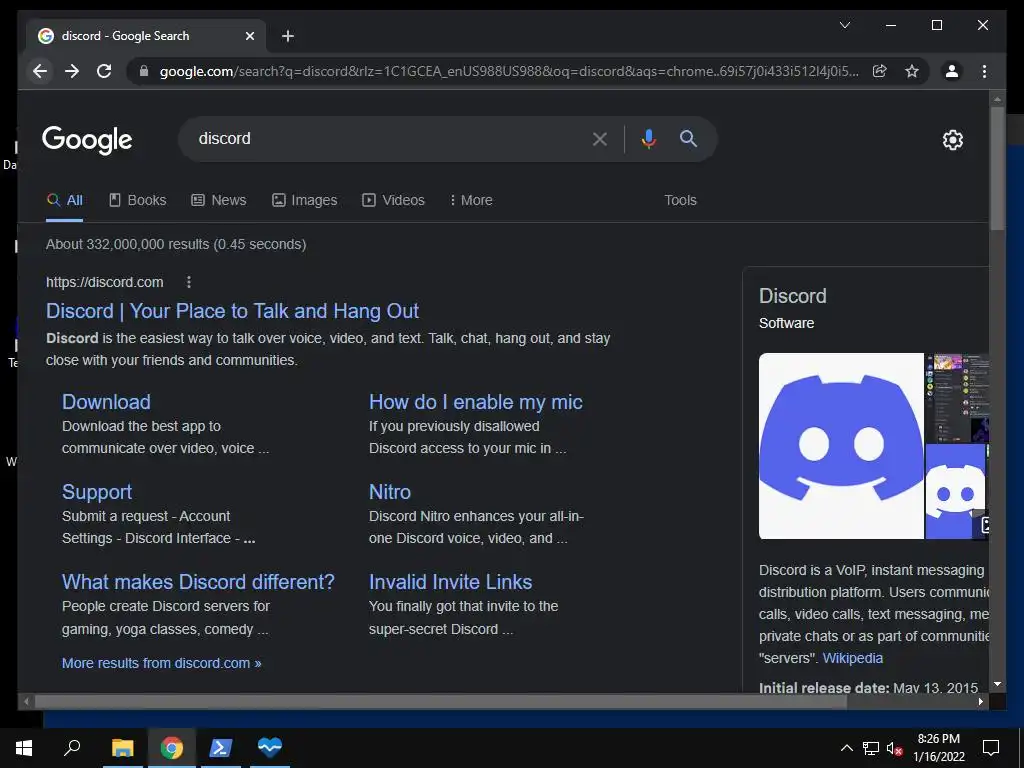
Task: Open What makes Discord different link
Action: pos(198,582)
